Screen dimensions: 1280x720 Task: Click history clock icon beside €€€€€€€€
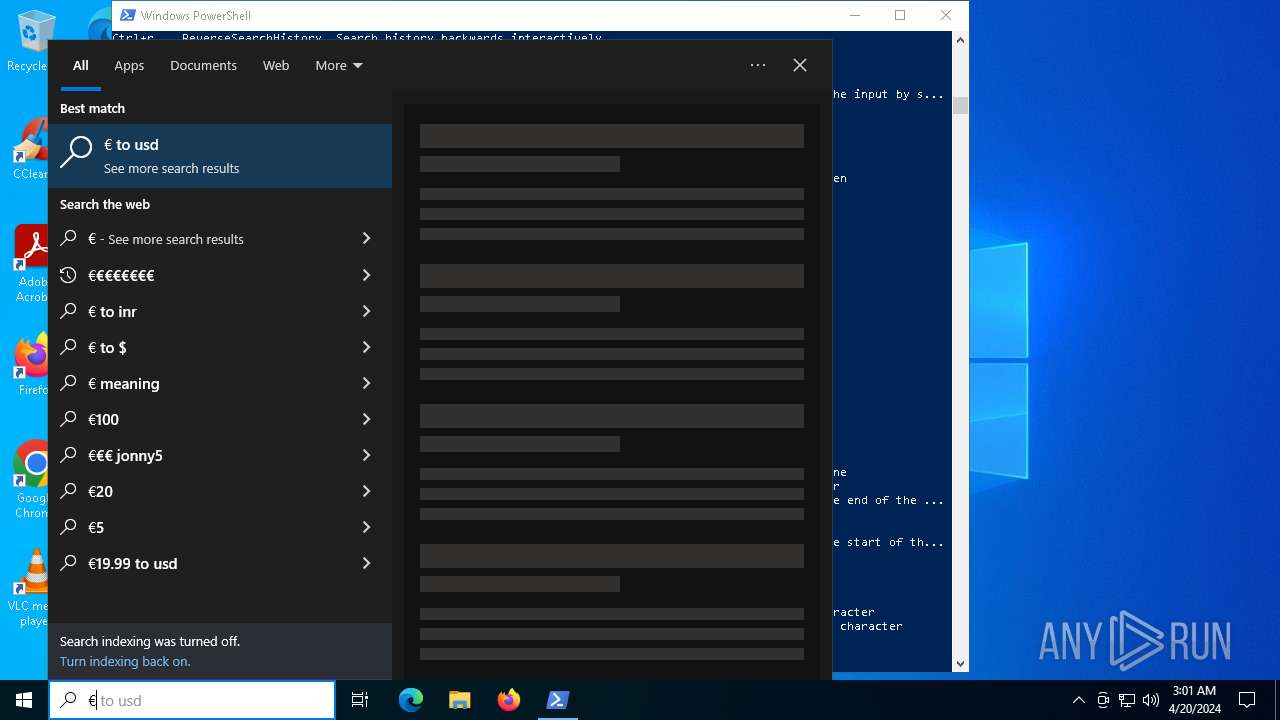[x=68, y=275]
